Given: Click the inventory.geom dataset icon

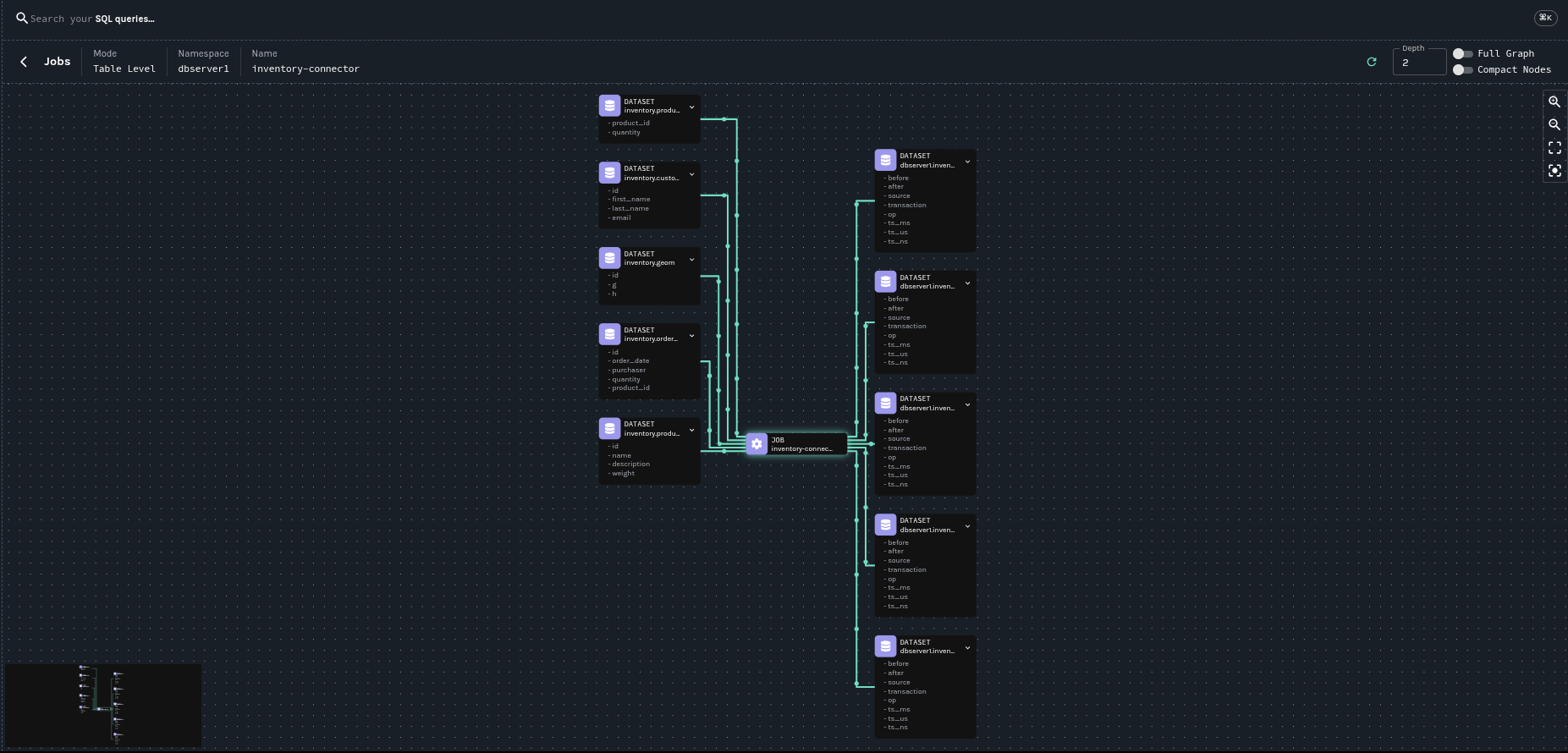Looking at the screenshot, I should pyautogui.click(x=609, y=258).
